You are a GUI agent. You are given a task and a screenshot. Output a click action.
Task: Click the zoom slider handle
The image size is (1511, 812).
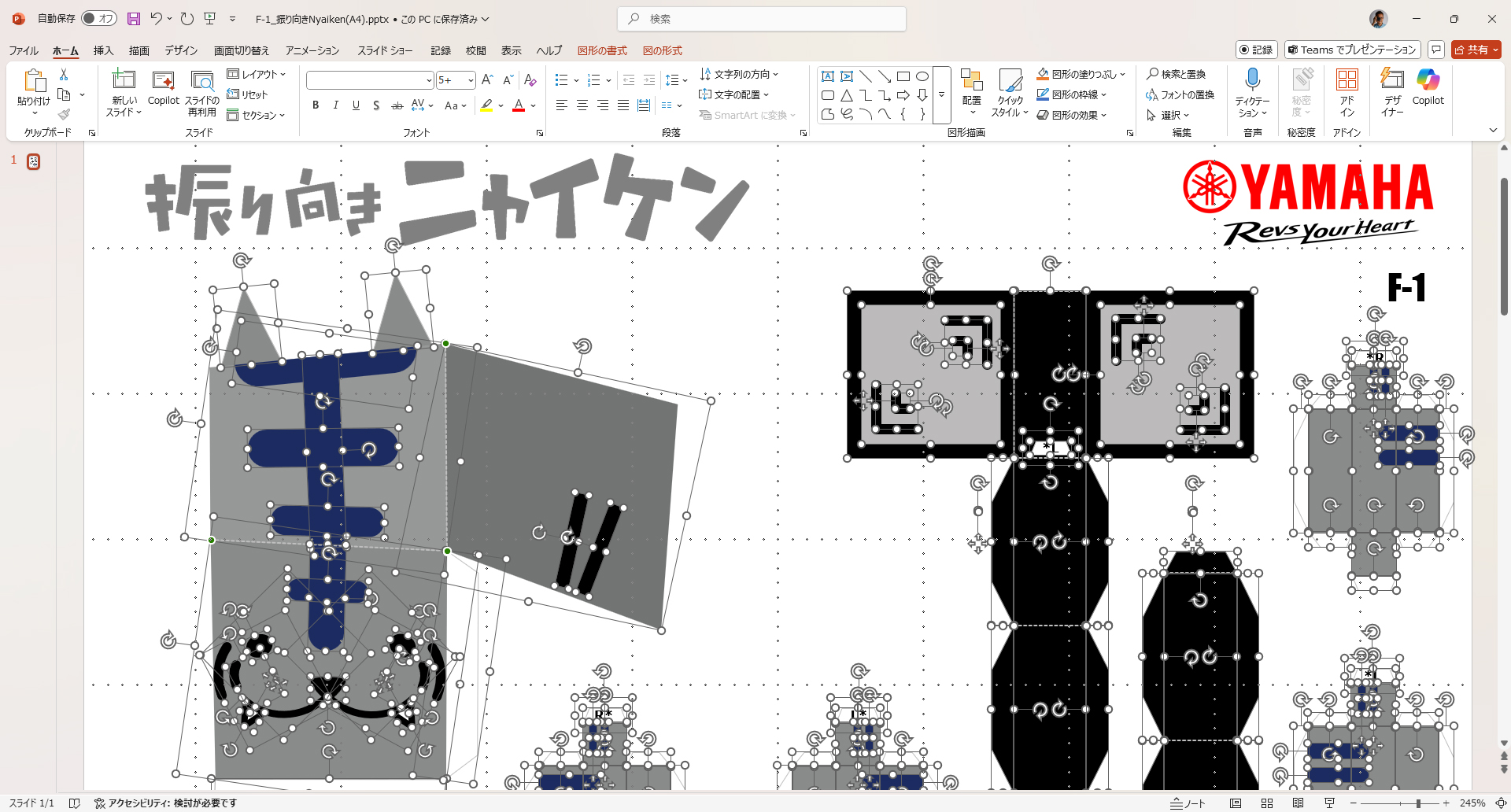(1418, 803)
